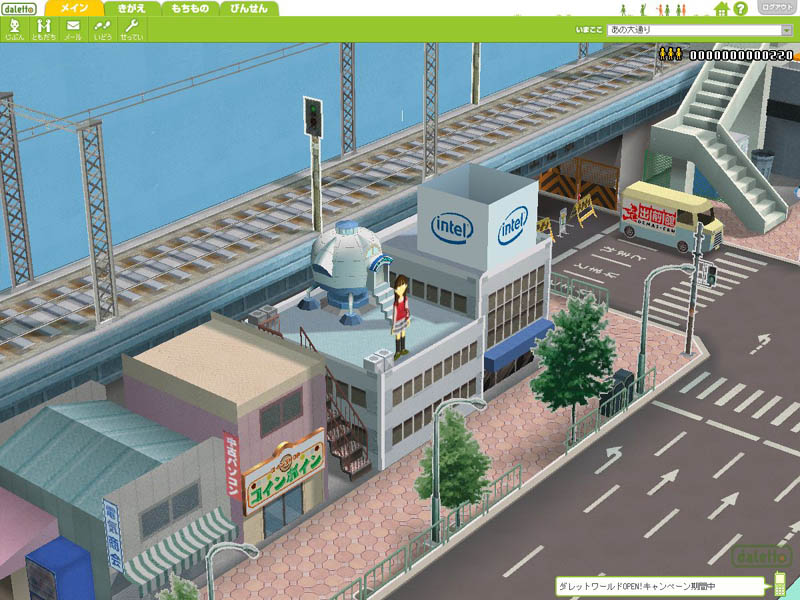
Task: Click the points counter 000000000220
Action: pos(741,55)
